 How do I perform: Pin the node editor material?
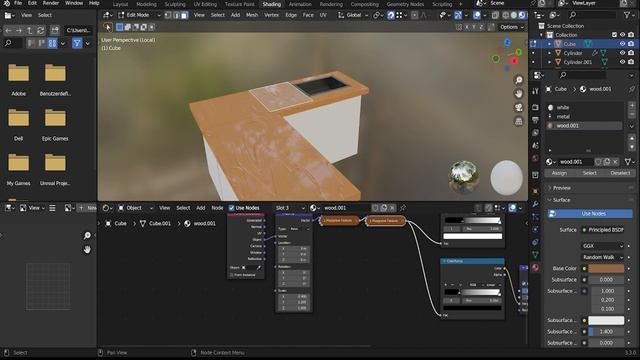(403, 208)
